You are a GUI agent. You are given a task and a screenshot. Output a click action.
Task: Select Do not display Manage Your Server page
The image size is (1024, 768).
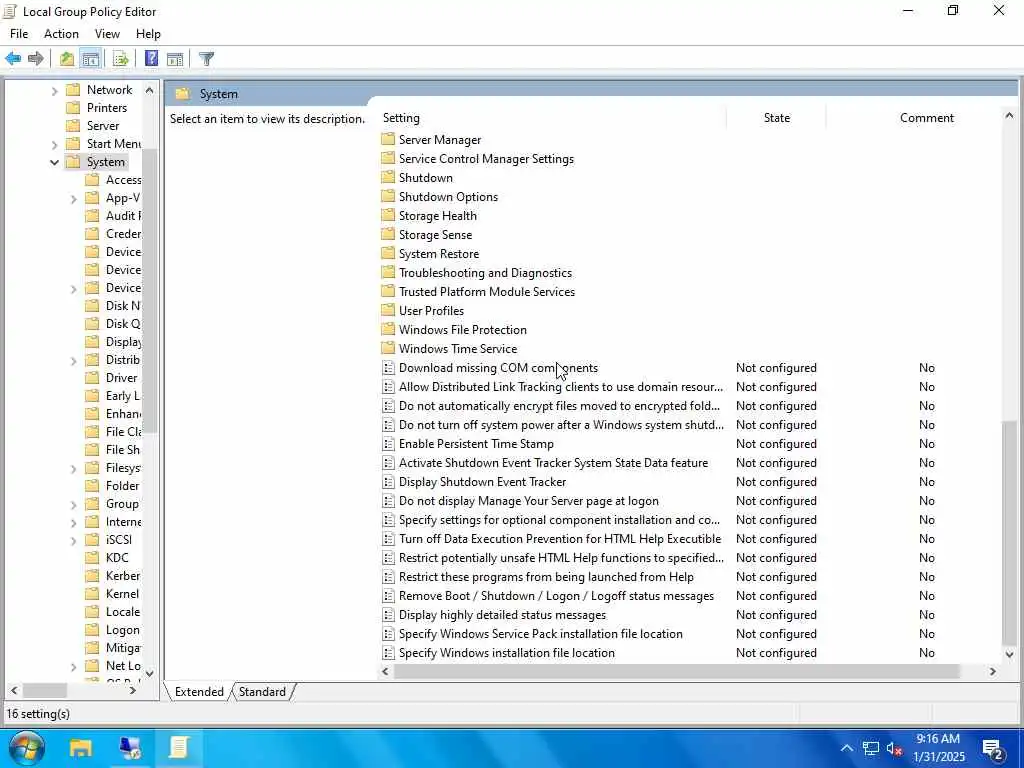coord(528,501)
